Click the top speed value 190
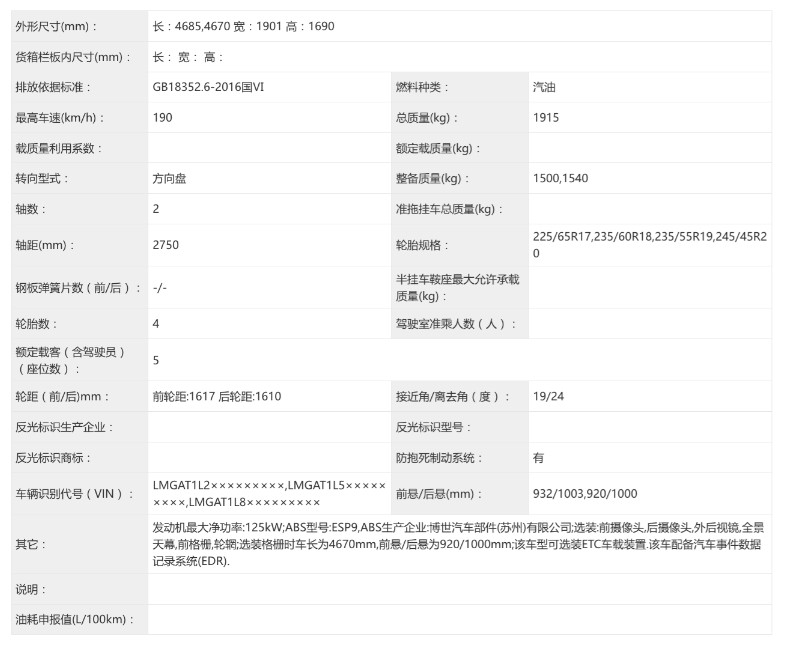Screen dimensions: 800x652 159,117
